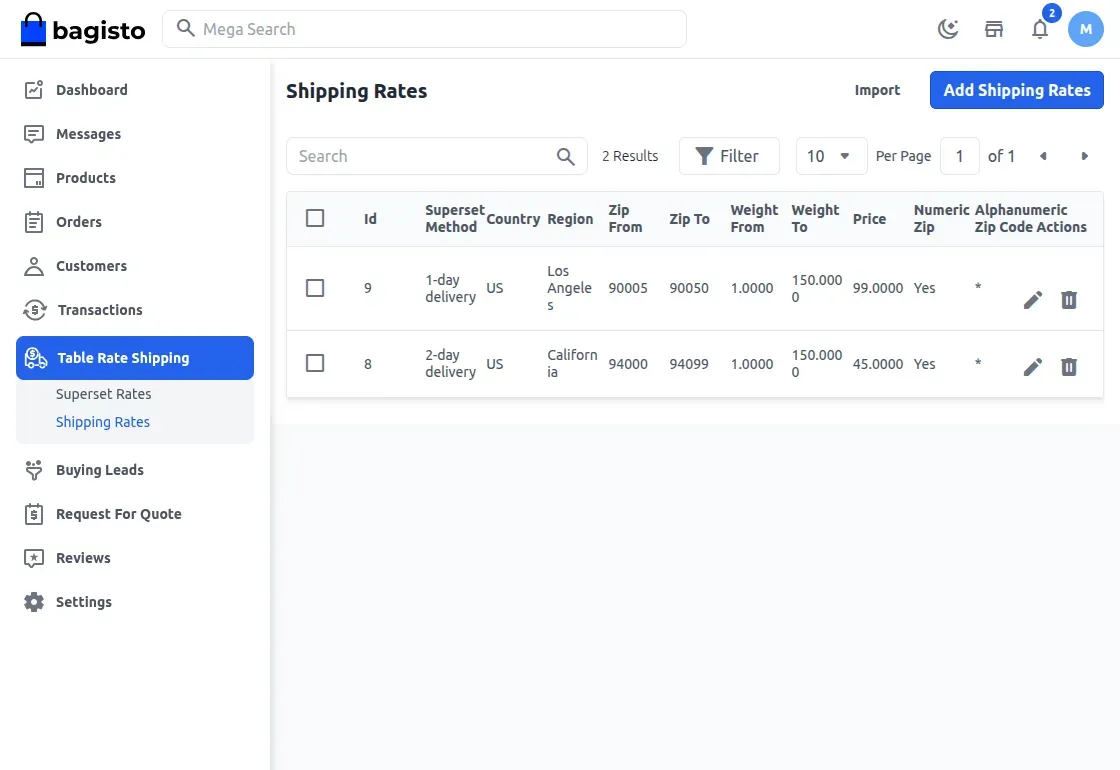
Task: Click inside the Mega Search field
Action: 424,29
